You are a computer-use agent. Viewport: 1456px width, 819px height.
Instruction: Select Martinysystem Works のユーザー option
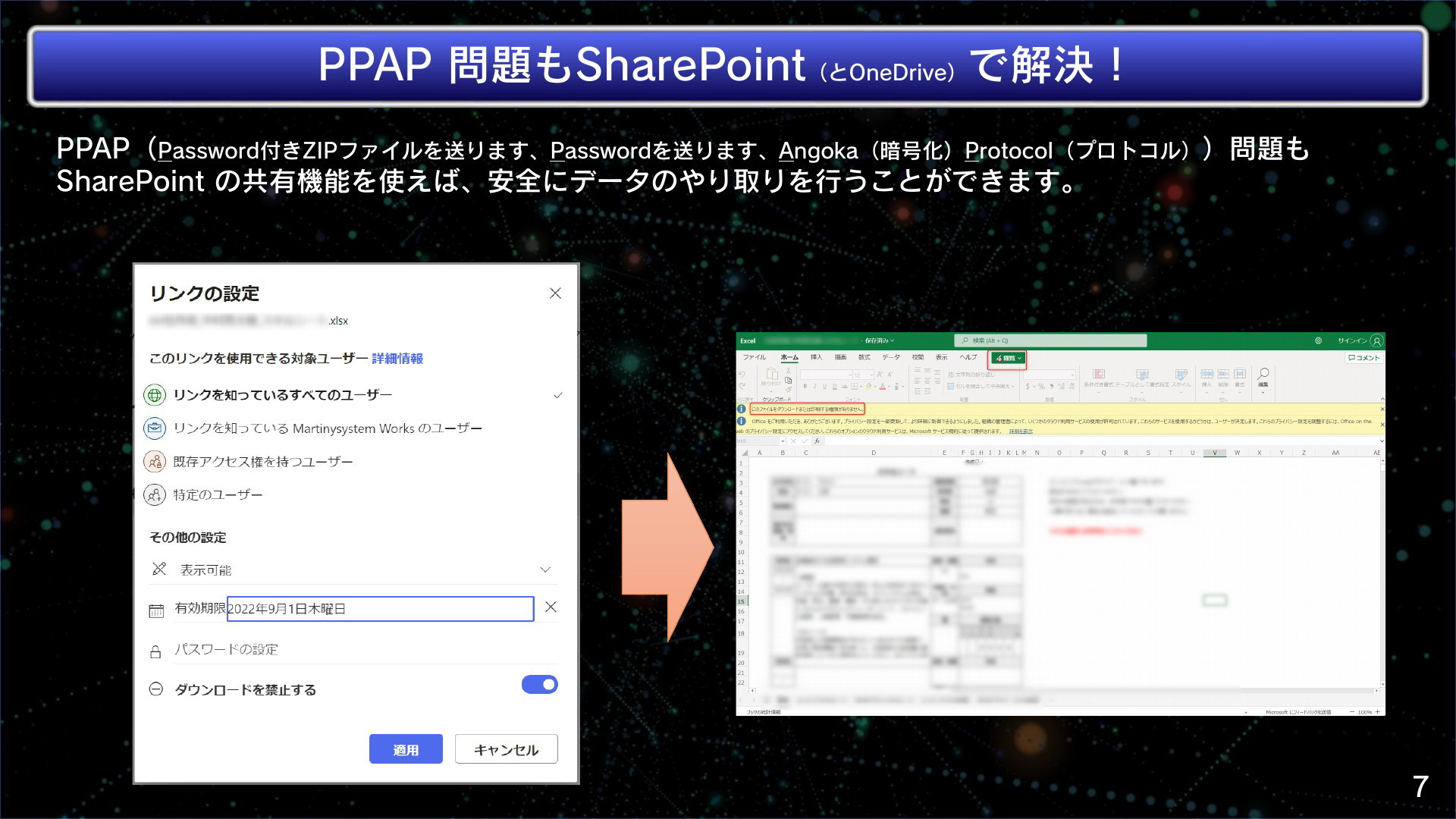coord(353,428)
